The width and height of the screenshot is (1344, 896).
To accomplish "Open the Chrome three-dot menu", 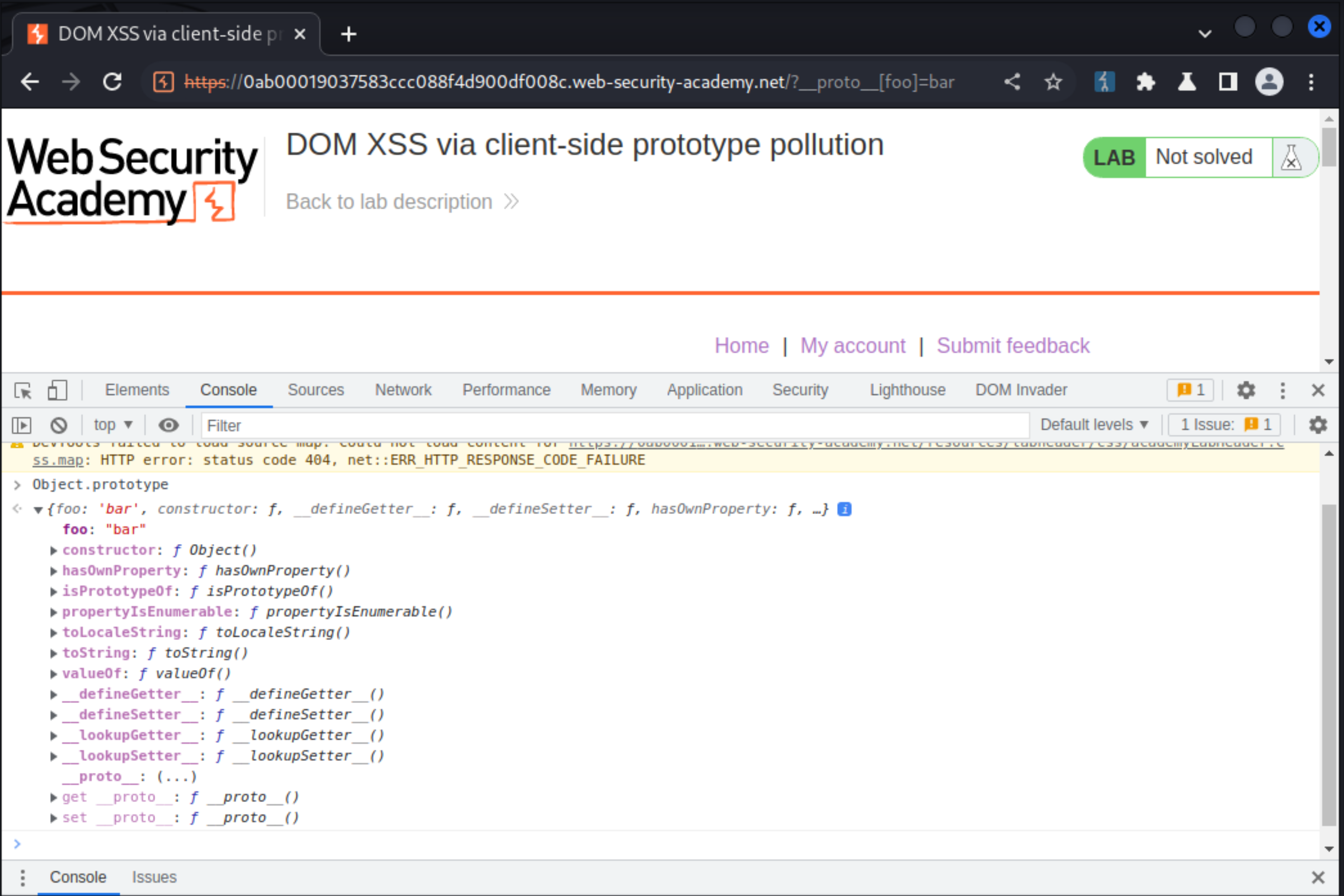I will pos(1311,82).
